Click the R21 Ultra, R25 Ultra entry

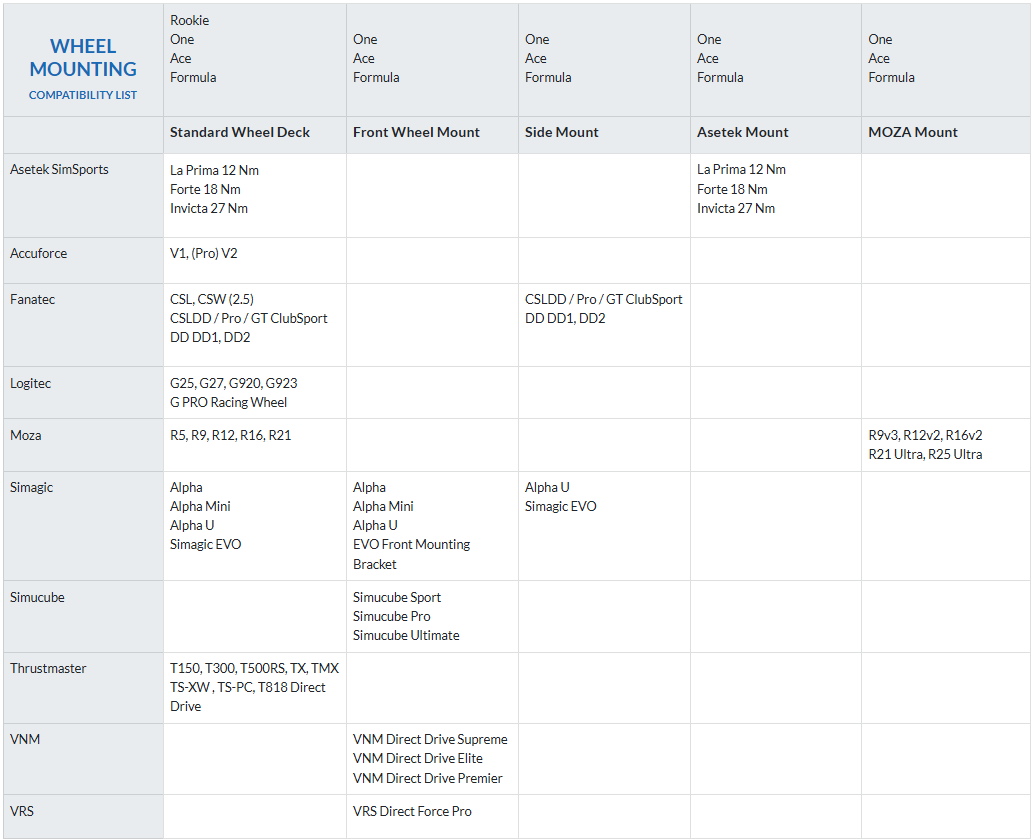(x=925, y=454)
